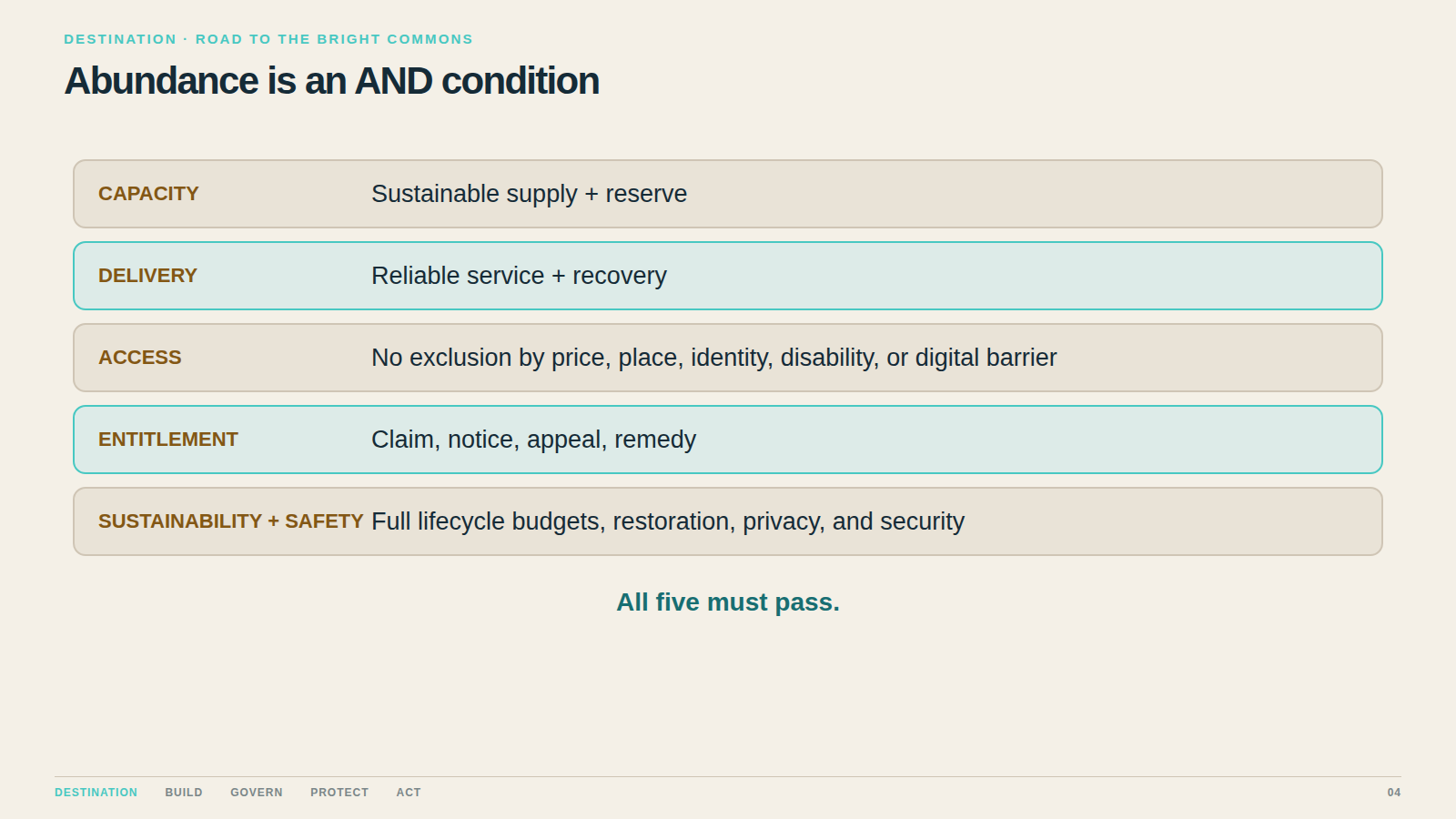Screen dimensions: 1456x819
Task: Select the ACT footer tab
Action: point(409,793)
